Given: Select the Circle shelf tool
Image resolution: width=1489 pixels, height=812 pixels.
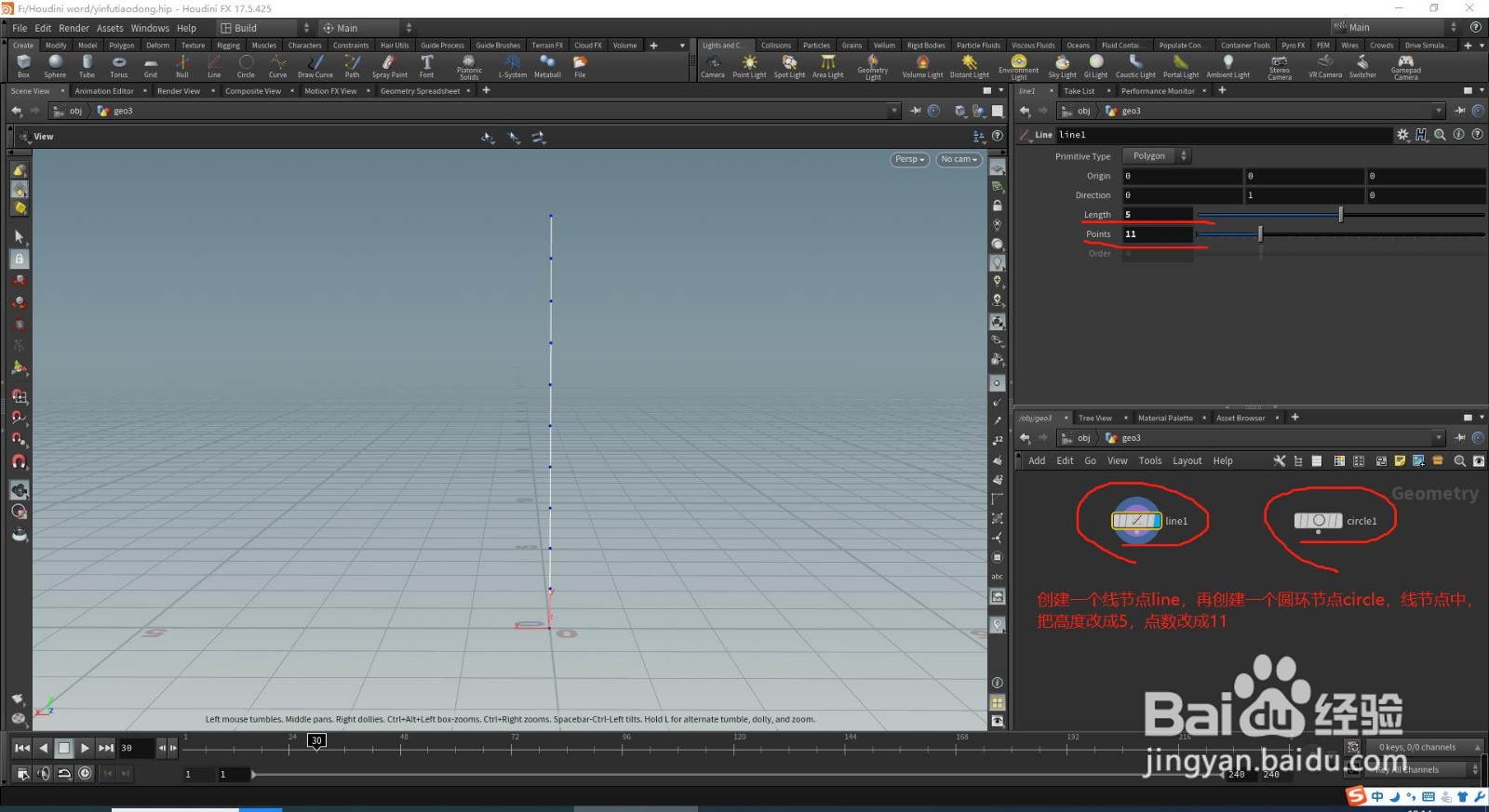Looking at the screenshot, I should click(246, 66).
